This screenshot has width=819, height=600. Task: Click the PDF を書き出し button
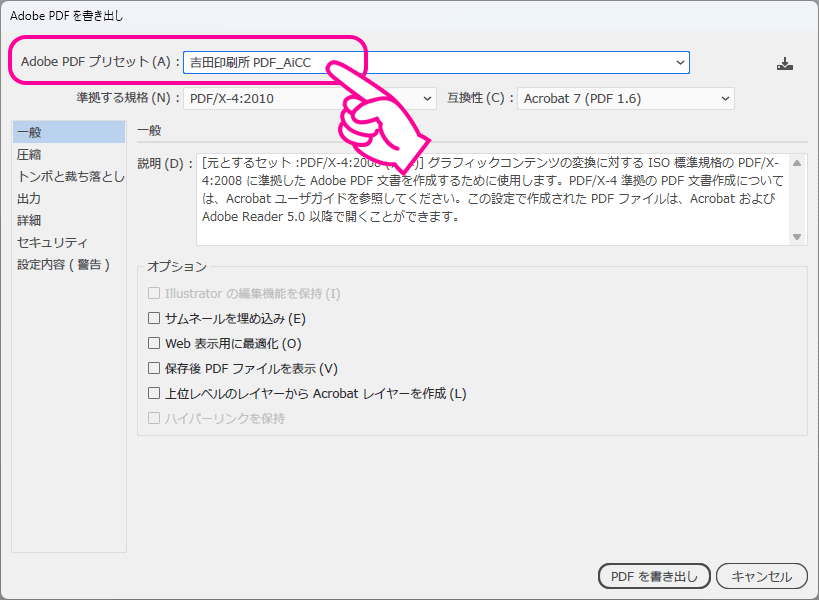pyautogui.click(x=654, y=577)
